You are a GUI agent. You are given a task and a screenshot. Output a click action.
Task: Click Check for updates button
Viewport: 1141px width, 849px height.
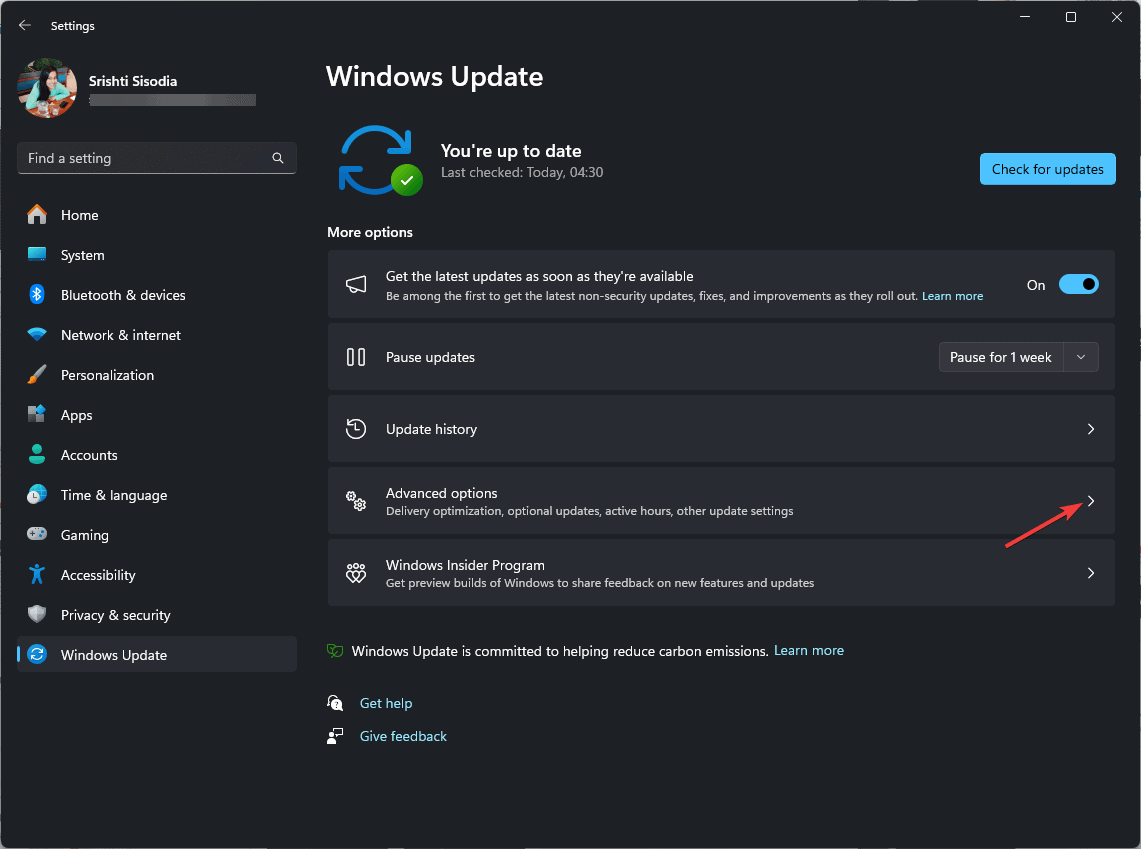pos(1047,169)
